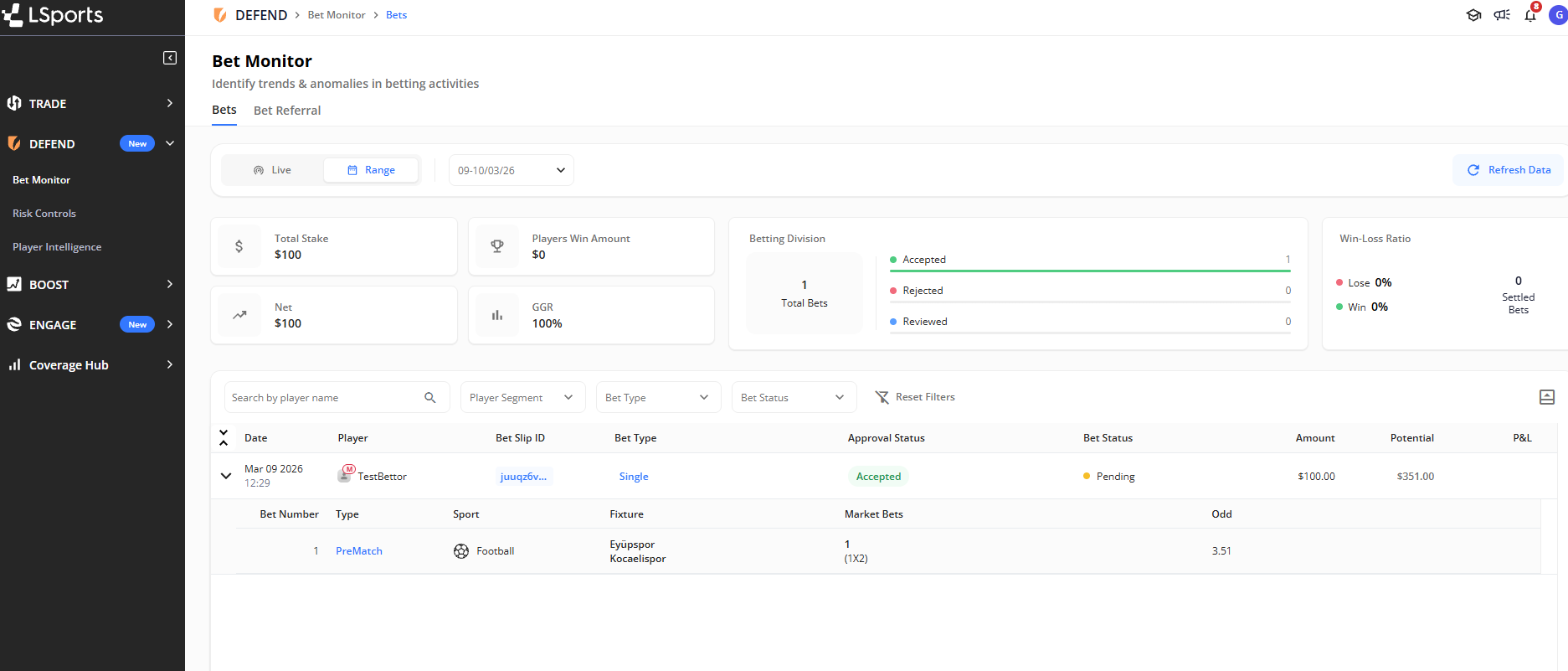The width and height of the screenshot is (1568, 671).
Task: Open the notifications bell
Action: click(x=1529, y=15)
